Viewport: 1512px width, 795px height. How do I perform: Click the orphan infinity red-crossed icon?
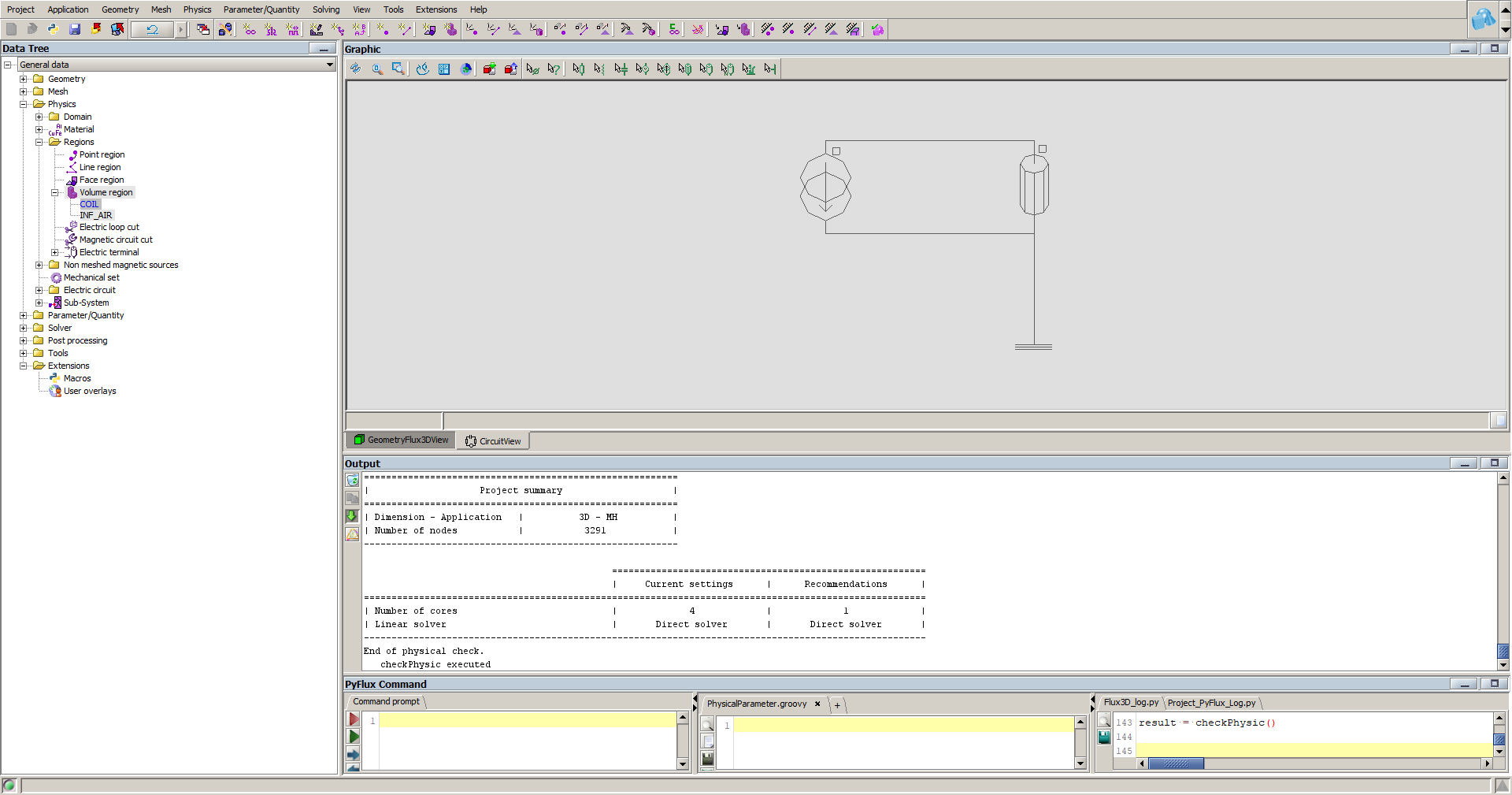(698, 29)
